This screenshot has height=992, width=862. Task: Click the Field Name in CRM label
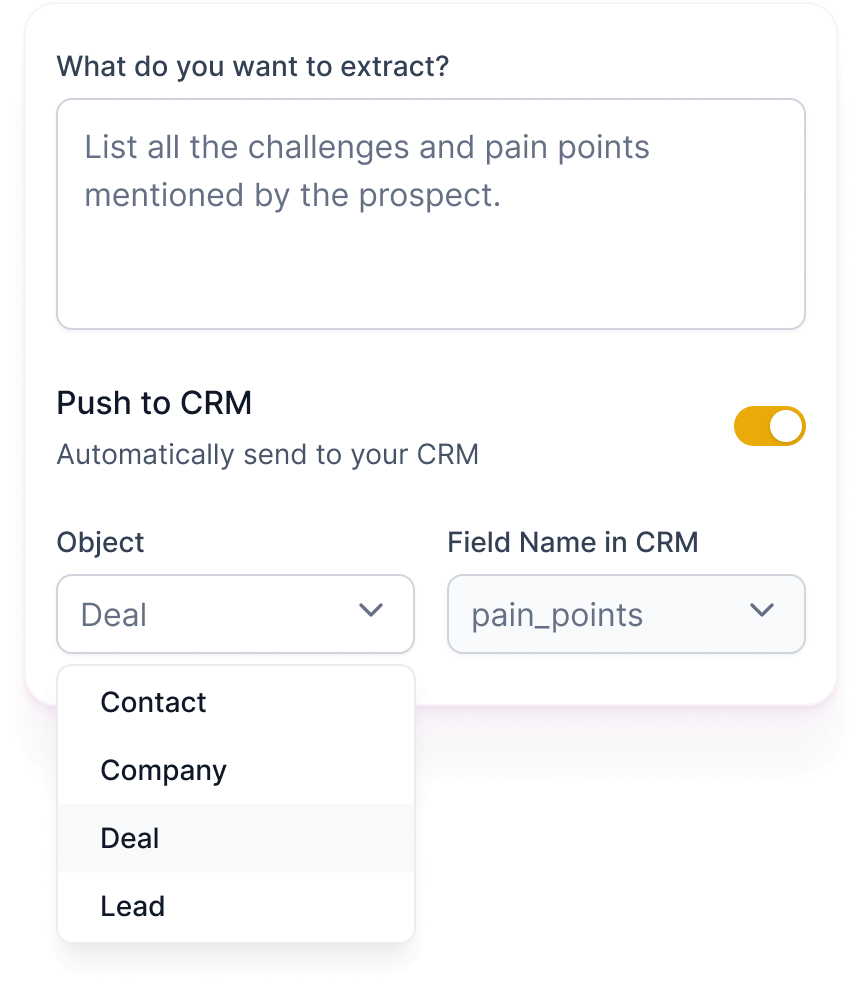pyautogui.click(x=573, y=542)
